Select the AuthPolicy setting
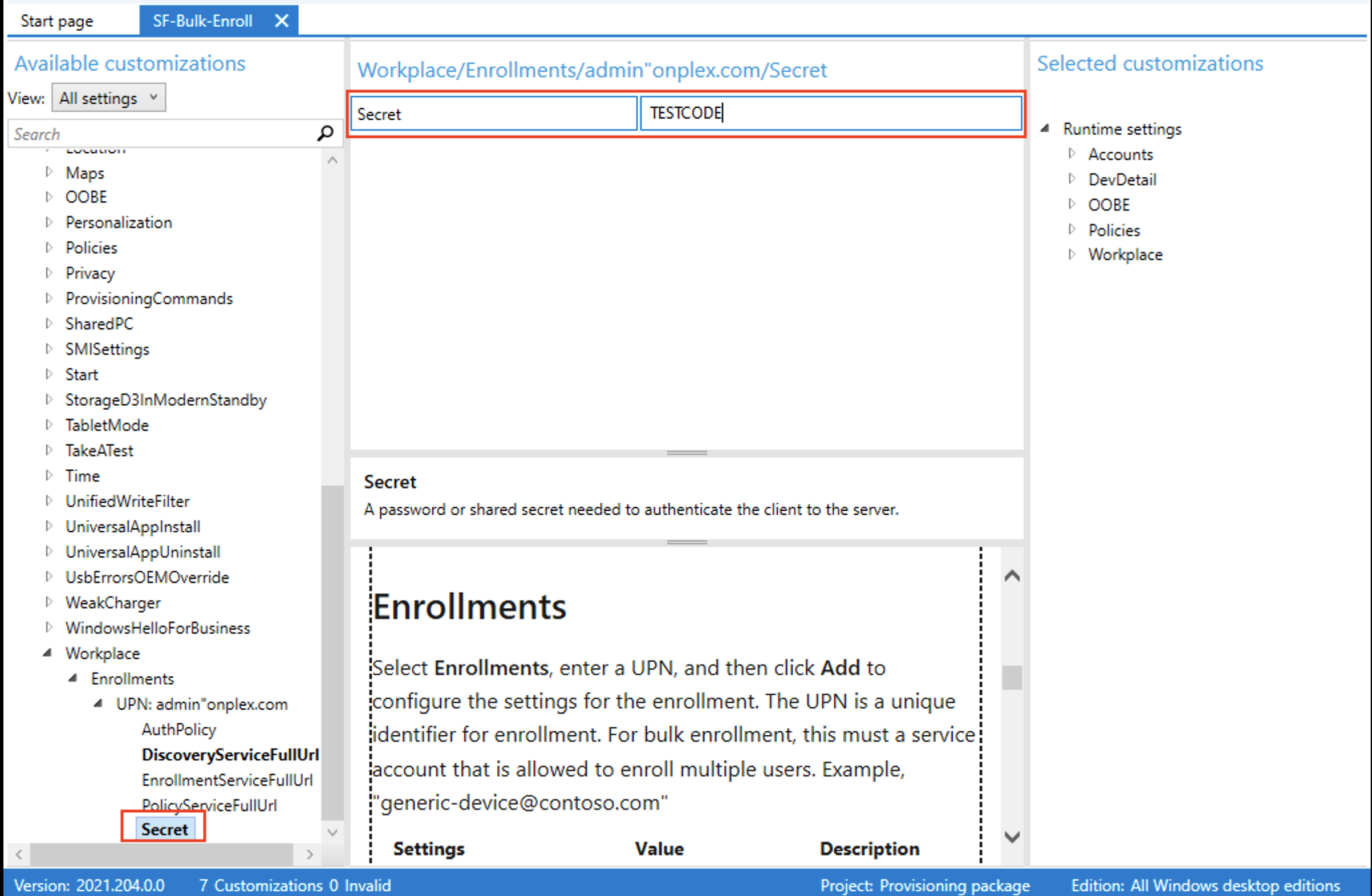Image resolution: width=1372 pixels, height=896 pixels. coord(178,730)
